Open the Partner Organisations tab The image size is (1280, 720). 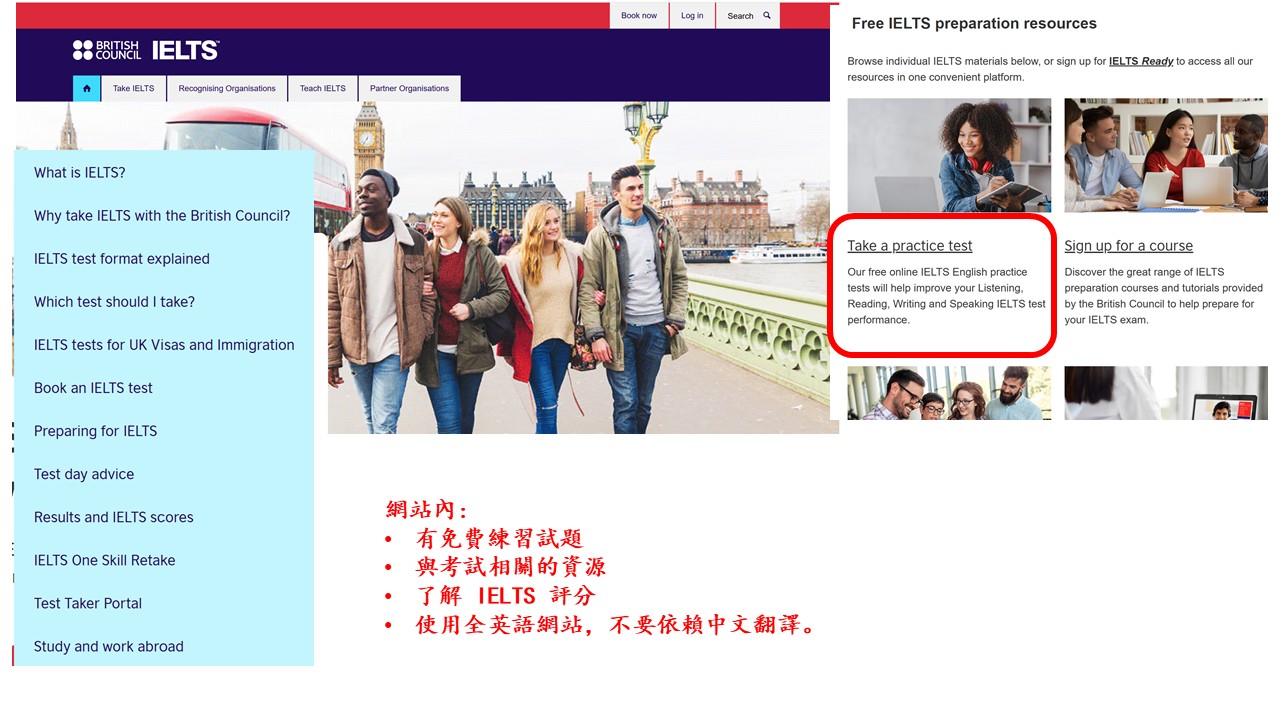409,89
